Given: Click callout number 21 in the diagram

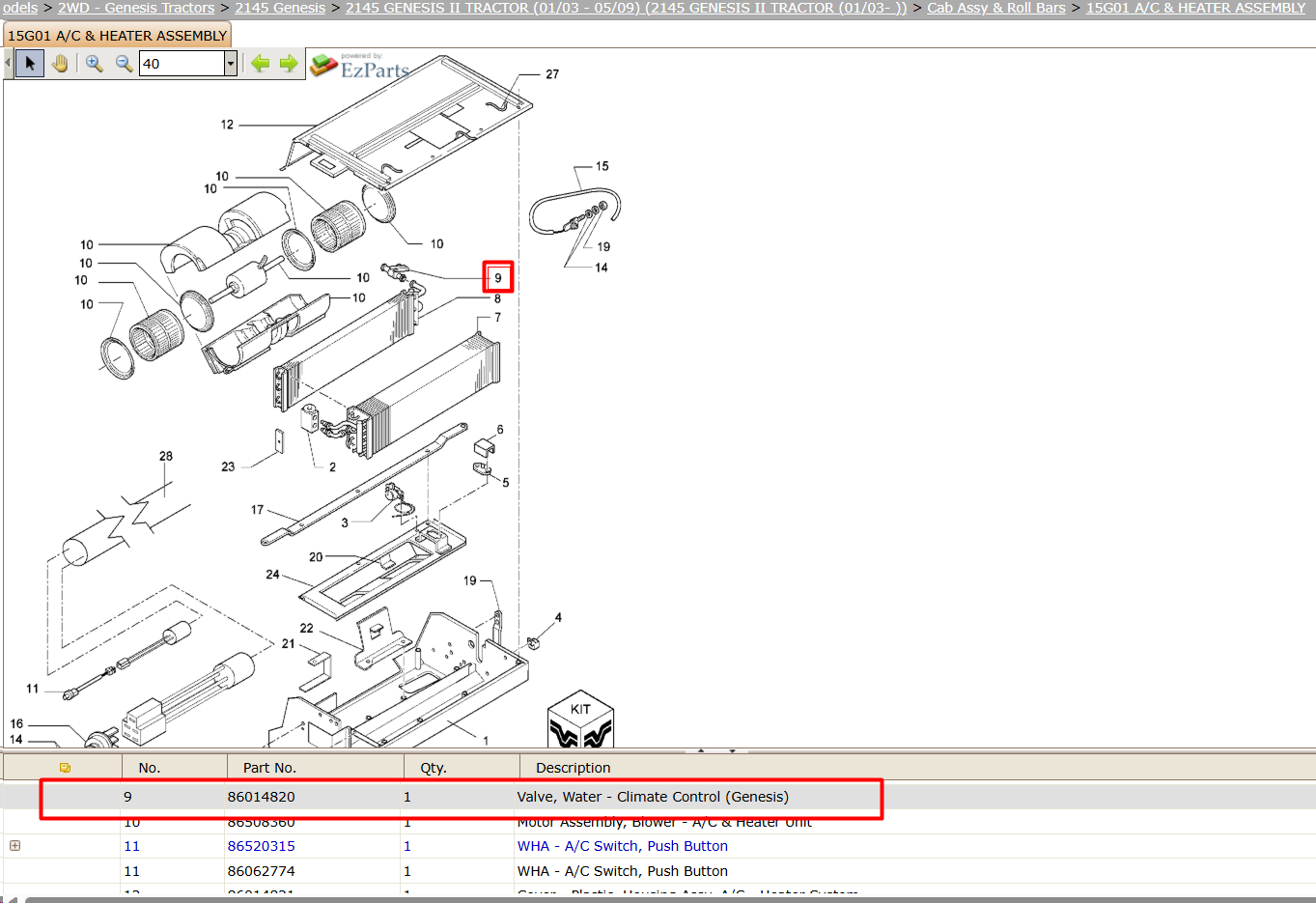Looking at the screenshot, I should point(289,643).
